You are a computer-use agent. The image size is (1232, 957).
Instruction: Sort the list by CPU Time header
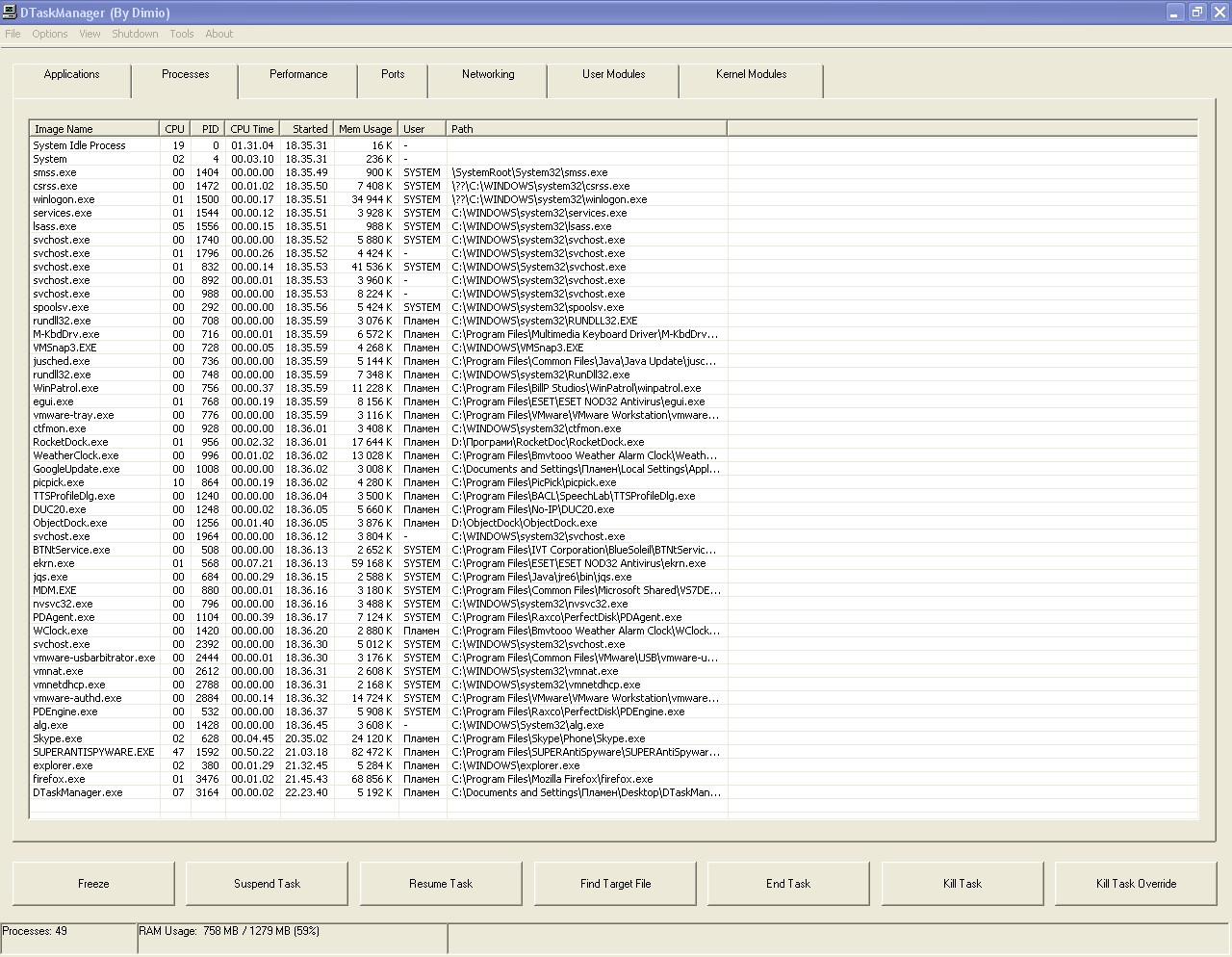coord(252,129)
